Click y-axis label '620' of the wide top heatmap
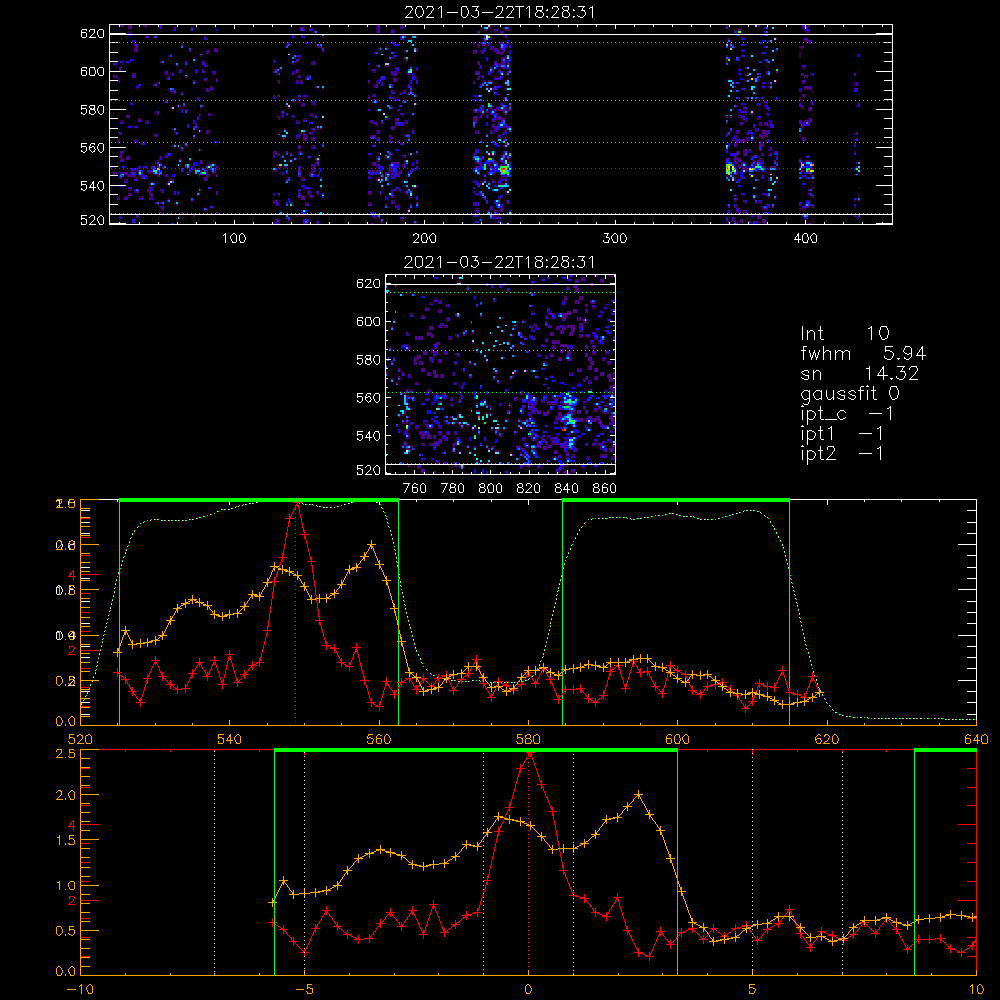This screenshot has height=1000, width=1000. point(92,34)
